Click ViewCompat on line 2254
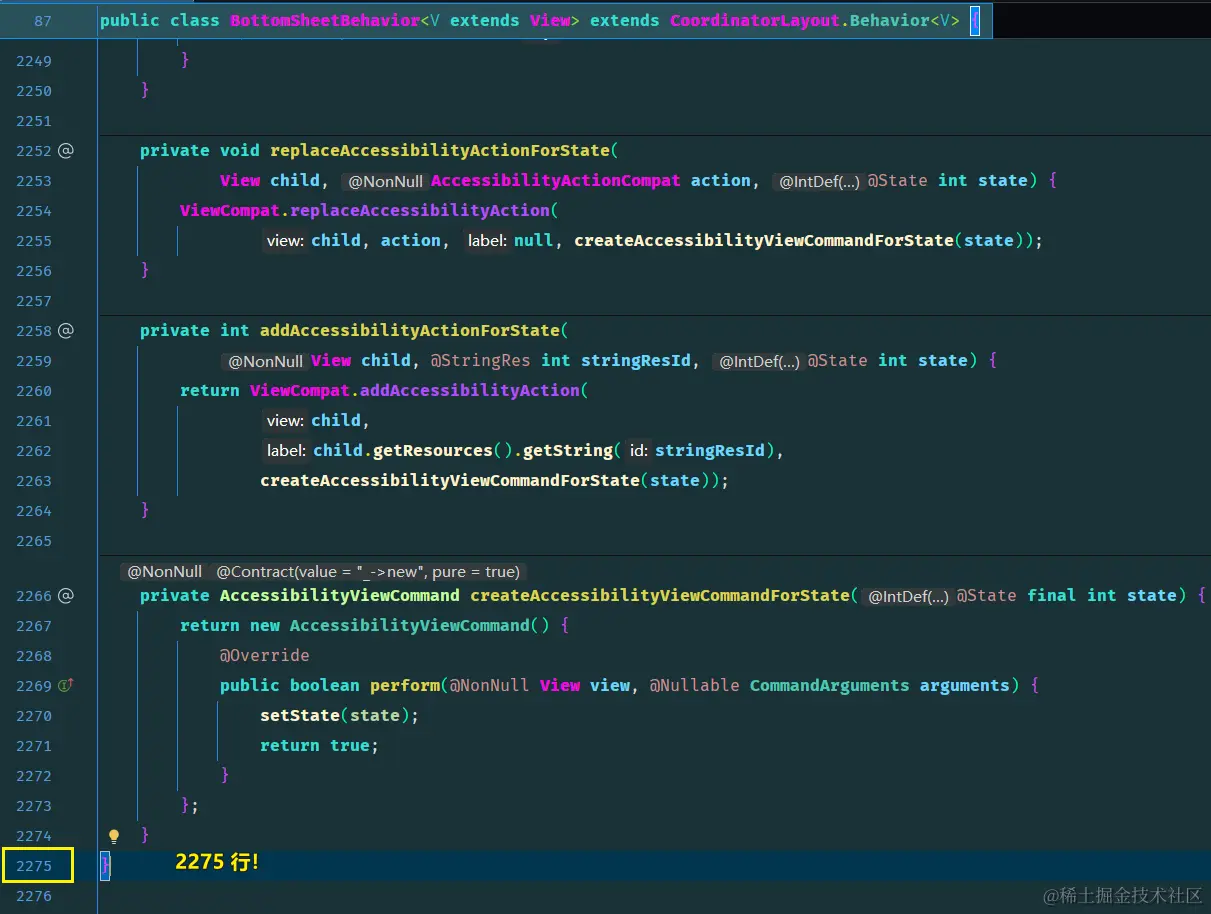The image size is (1211, 914). [229, 211]
